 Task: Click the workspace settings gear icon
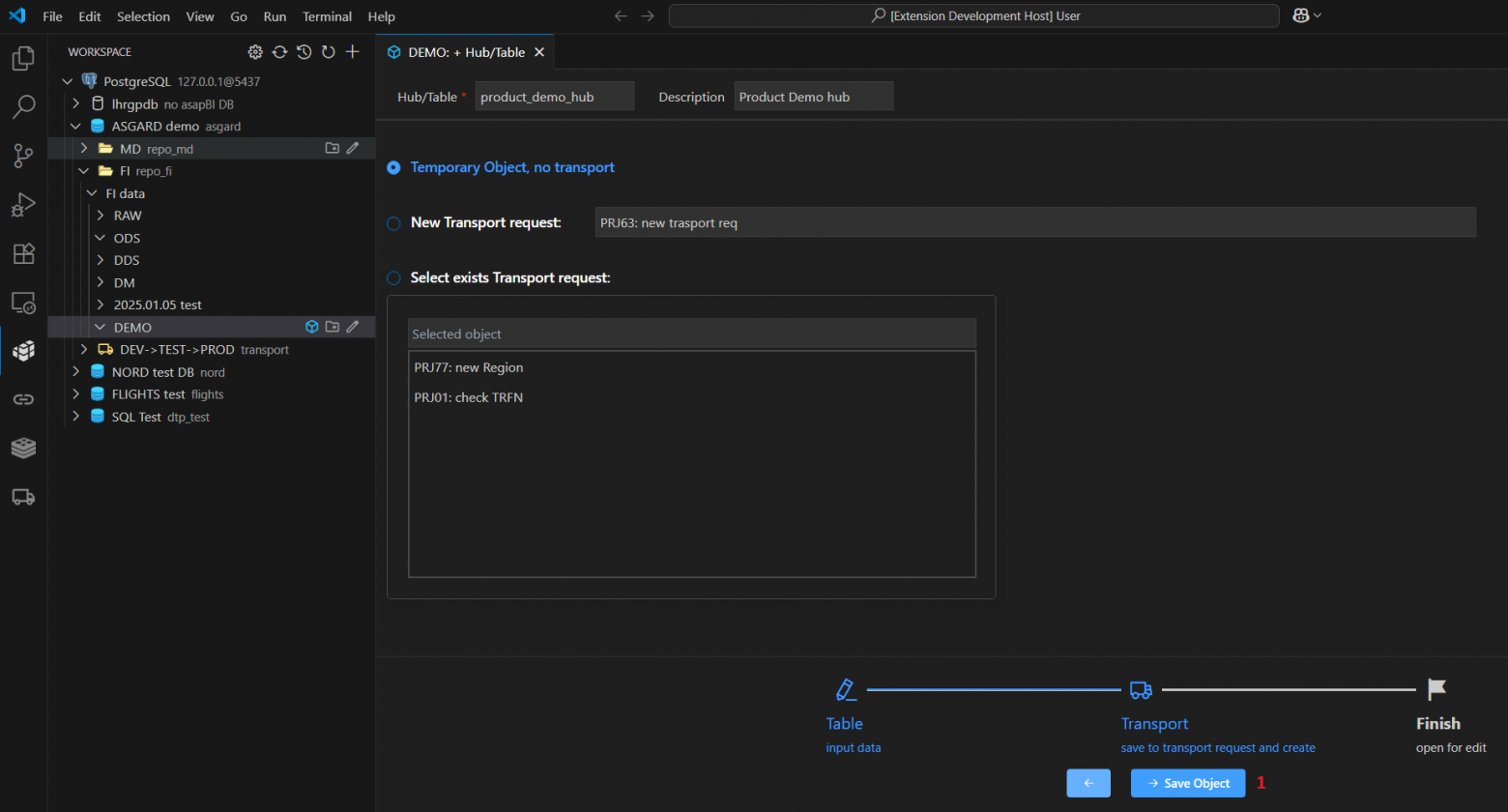click(x=255, y=52)
